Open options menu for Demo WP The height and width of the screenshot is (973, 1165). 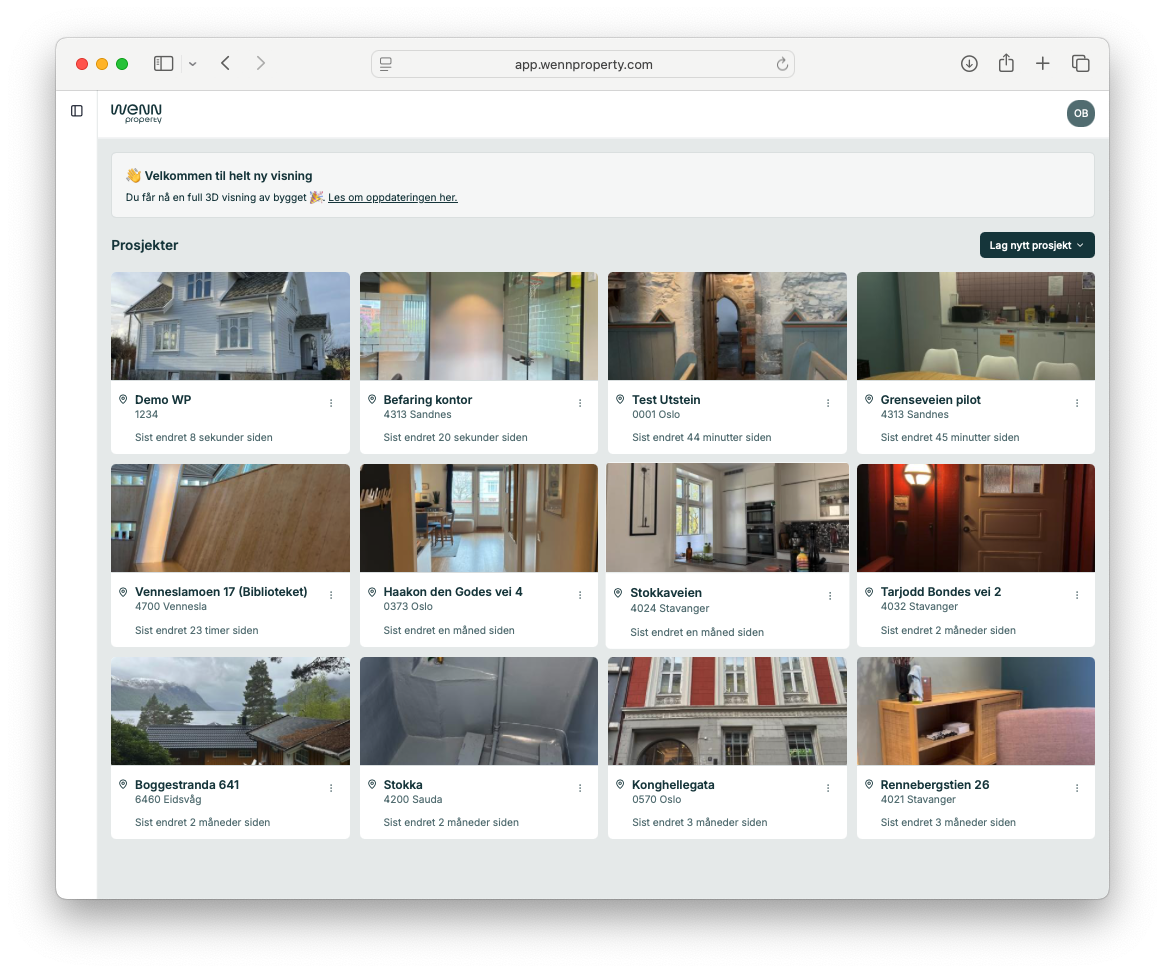(x=331, y=403)
